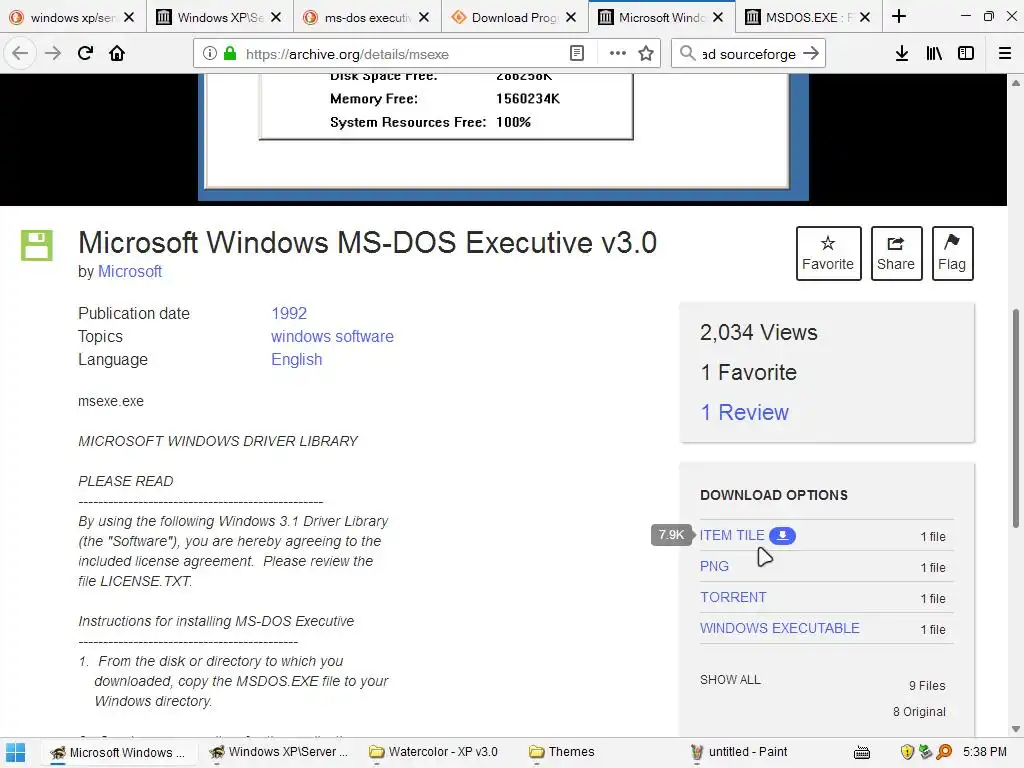
Task: Click the 'Microsoft Windows' taskbar item
Action: (118, 752)
